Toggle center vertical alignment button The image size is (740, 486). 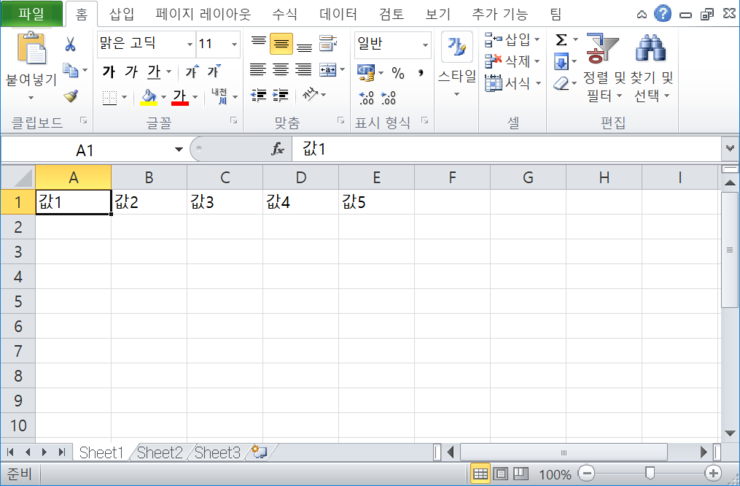pyautogui.click(x=281, y=44)
